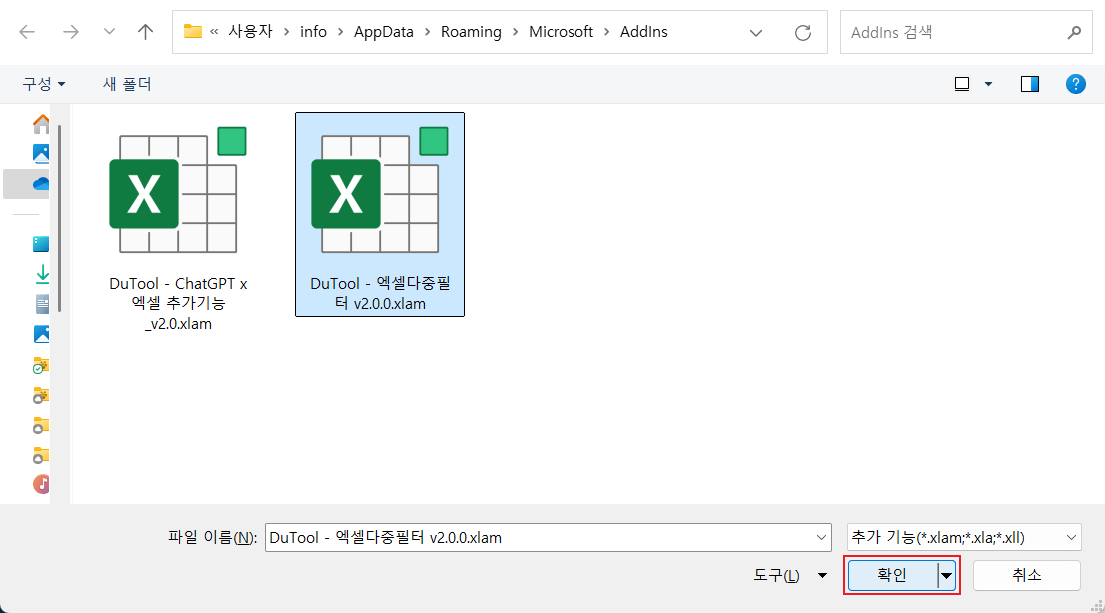This screenshot has width=1105, height=613.
Task: Open Desktop in navigation pane
Action: pos(42,244)
